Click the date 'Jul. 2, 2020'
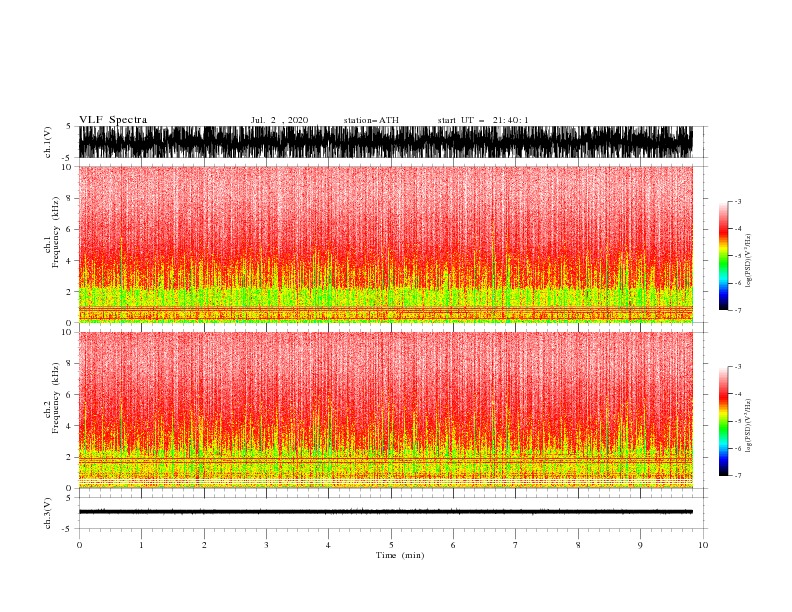The width and height of the screenshot is (792, 612). (279, 120)
